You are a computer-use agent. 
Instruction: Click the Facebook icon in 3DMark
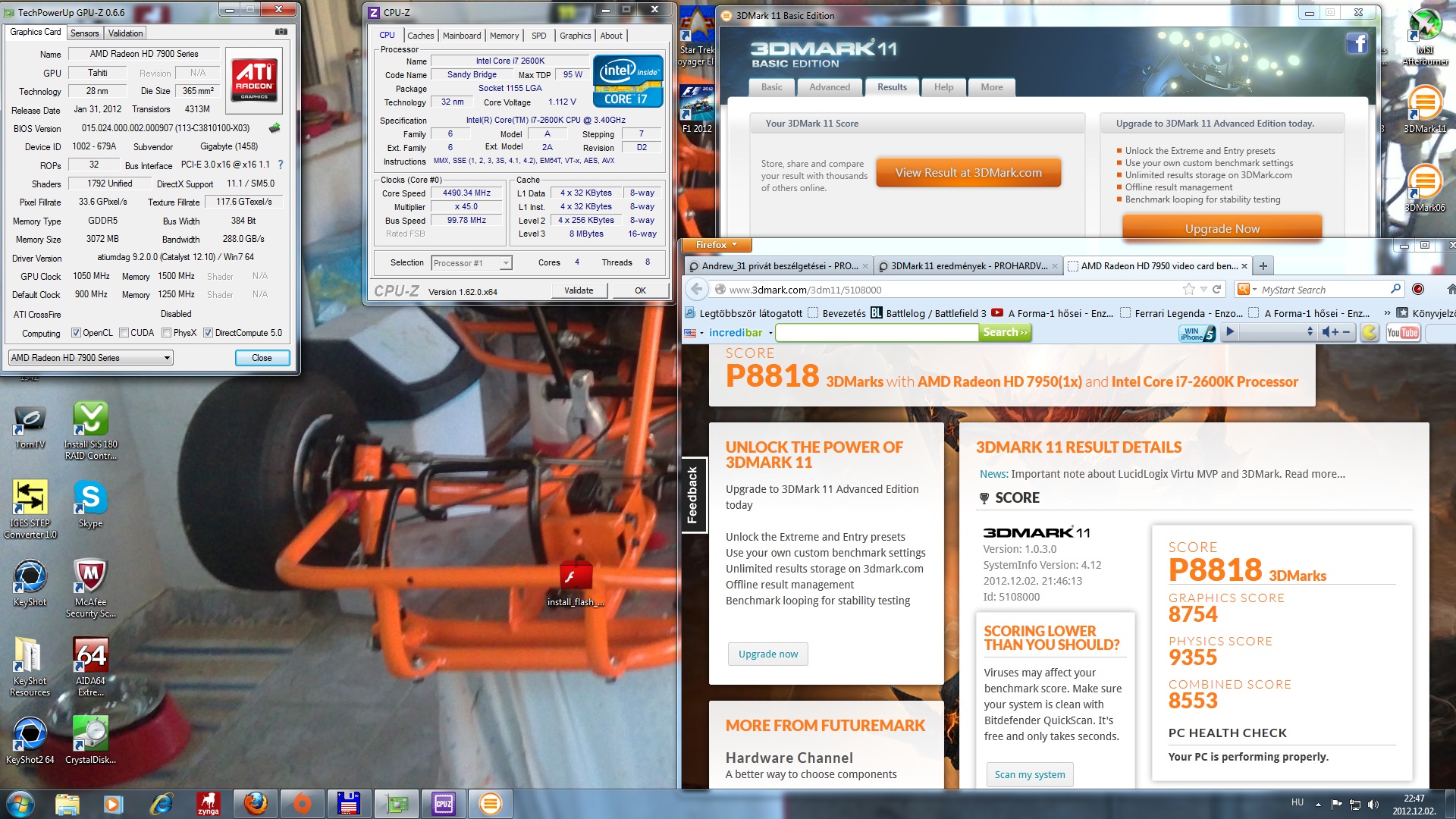point(1357,44)
